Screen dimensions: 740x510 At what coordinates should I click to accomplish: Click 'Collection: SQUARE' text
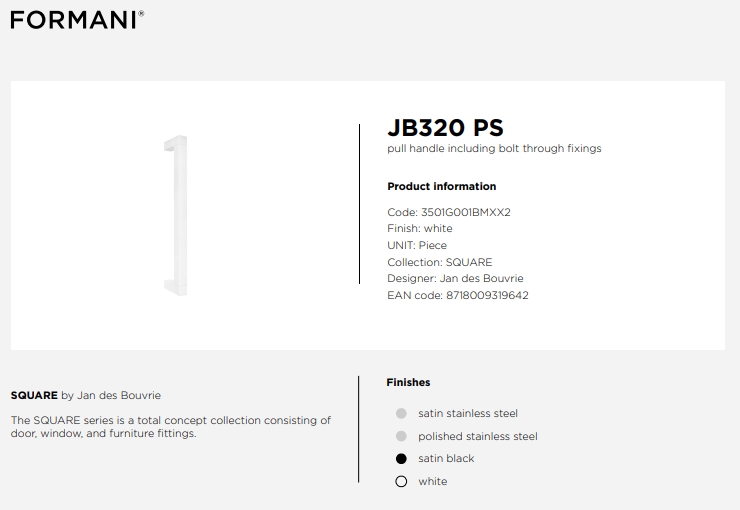click(x=440, y=262)
